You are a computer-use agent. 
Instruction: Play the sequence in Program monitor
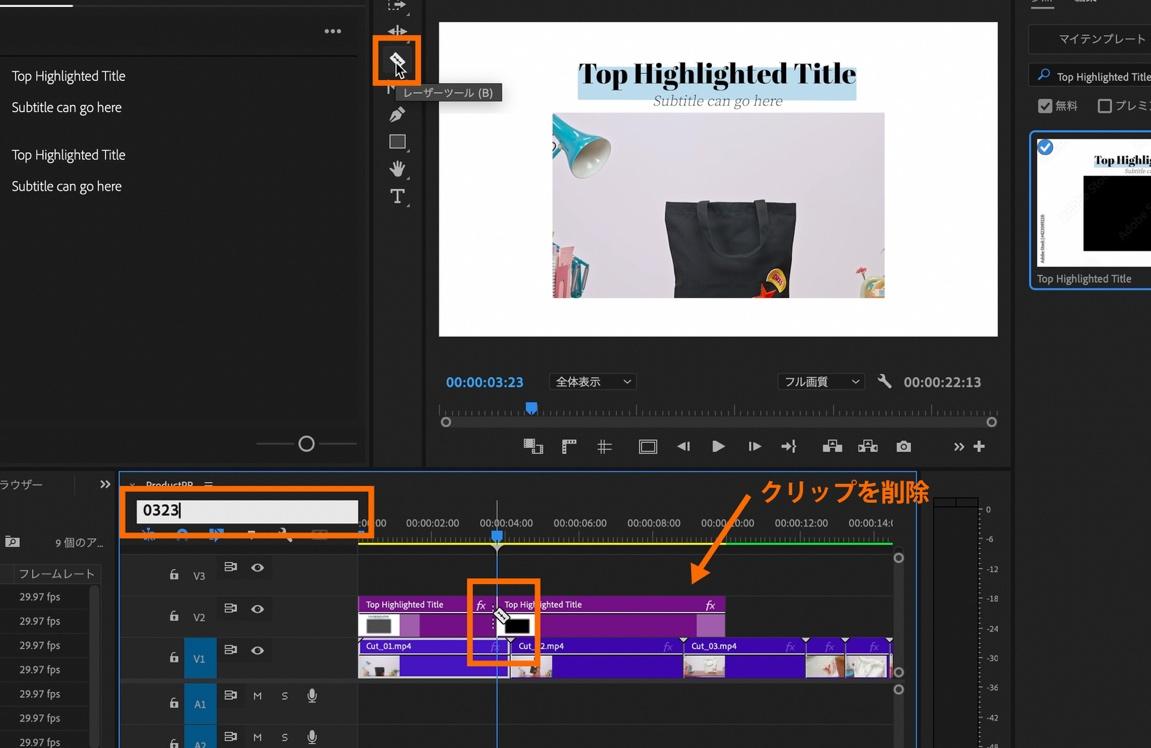(719, 446)
